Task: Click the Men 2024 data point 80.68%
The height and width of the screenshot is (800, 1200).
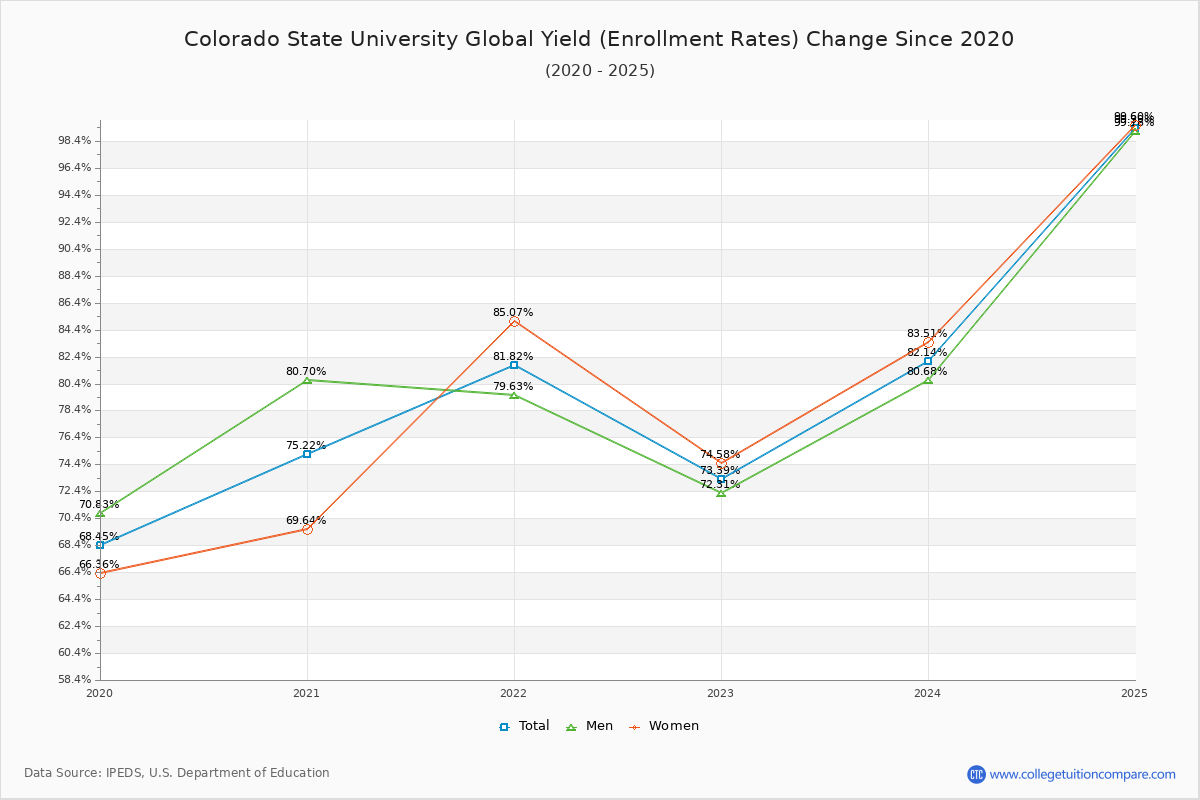Action: [928, 380]
